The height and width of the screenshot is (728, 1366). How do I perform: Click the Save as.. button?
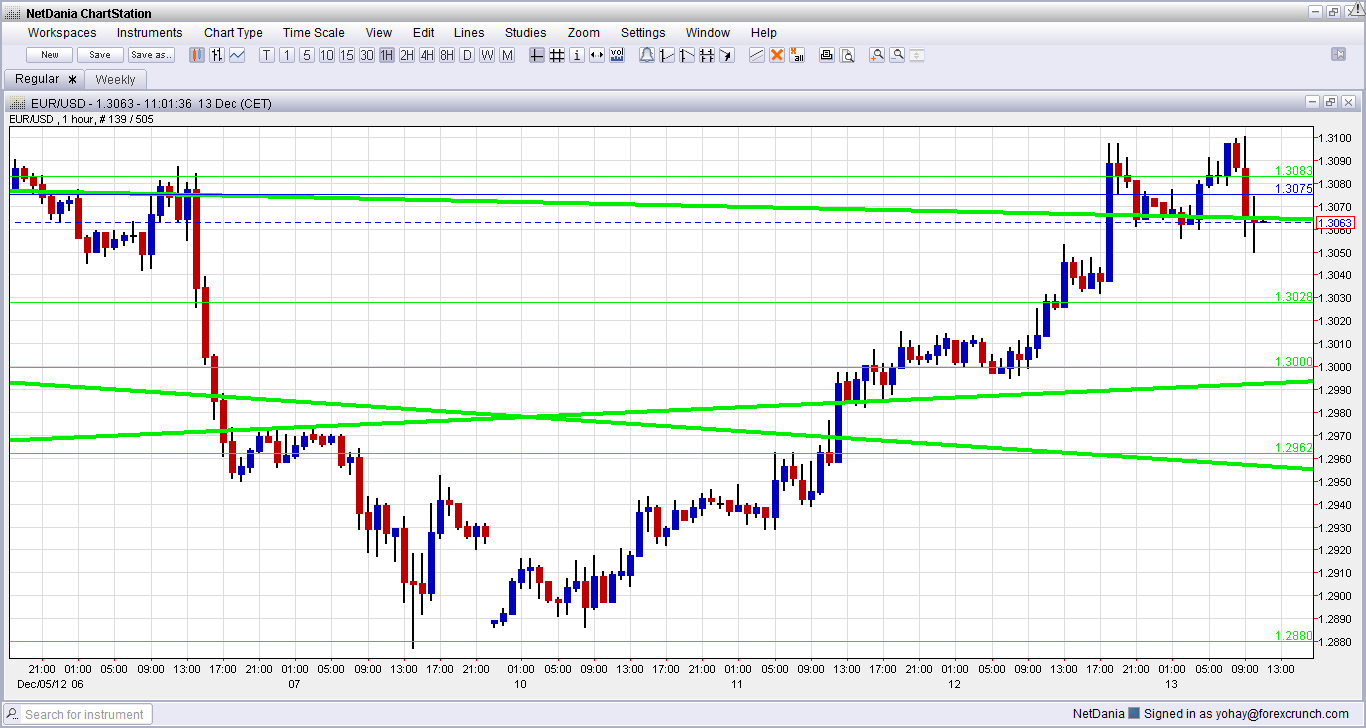(151, 55)
